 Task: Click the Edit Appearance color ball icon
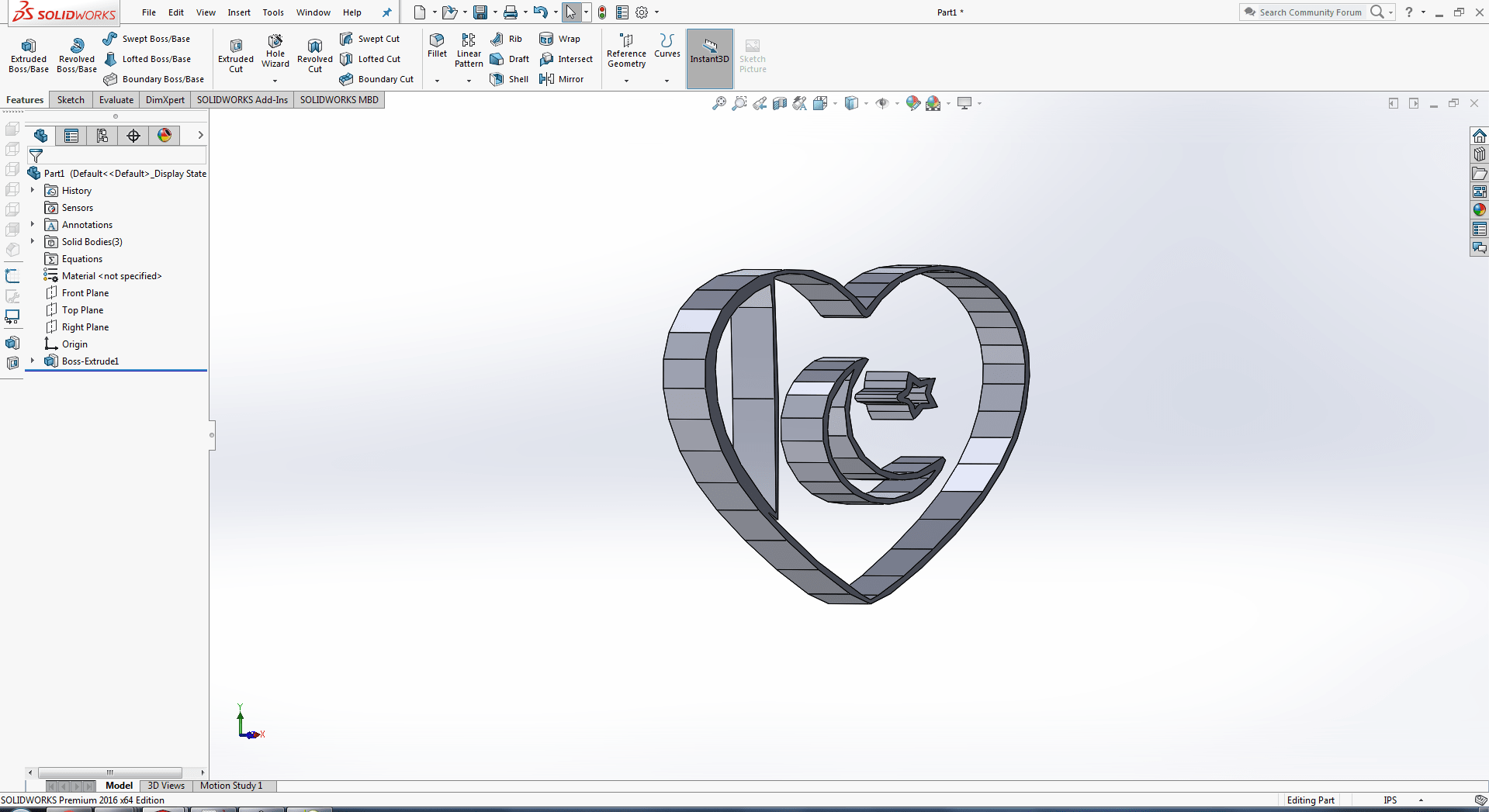coord(913,103)
